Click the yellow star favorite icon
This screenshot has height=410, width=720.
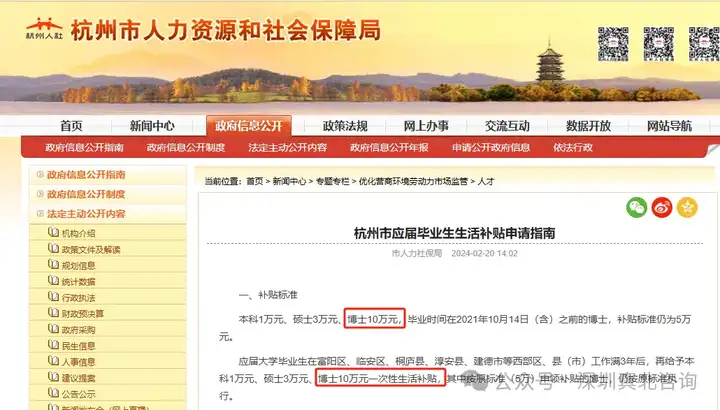[x=687, y=208]
